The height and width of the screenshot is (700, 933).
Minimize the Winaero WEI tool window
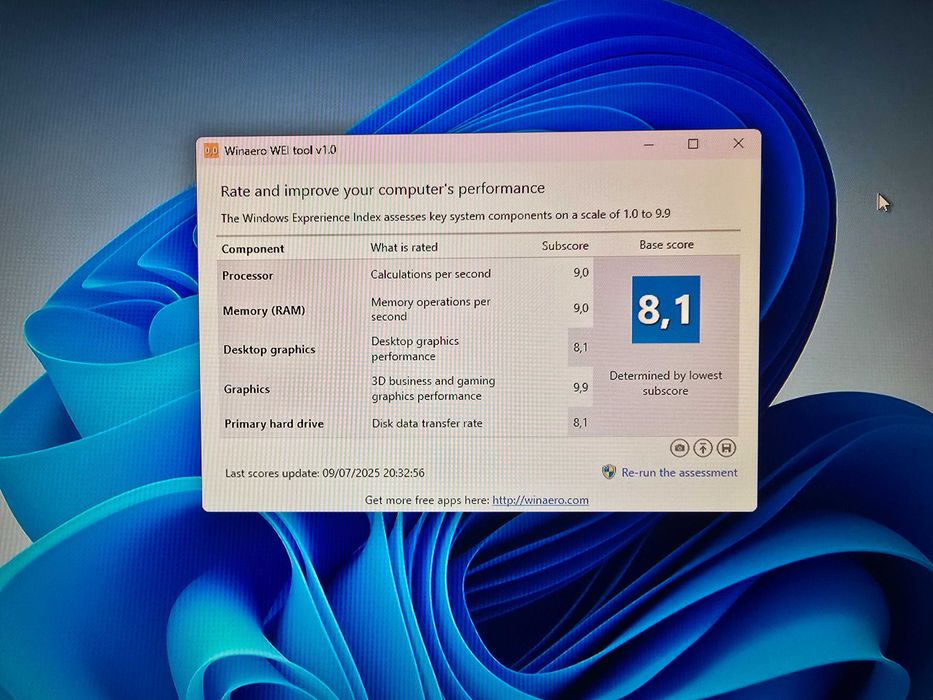pos(649,145)
